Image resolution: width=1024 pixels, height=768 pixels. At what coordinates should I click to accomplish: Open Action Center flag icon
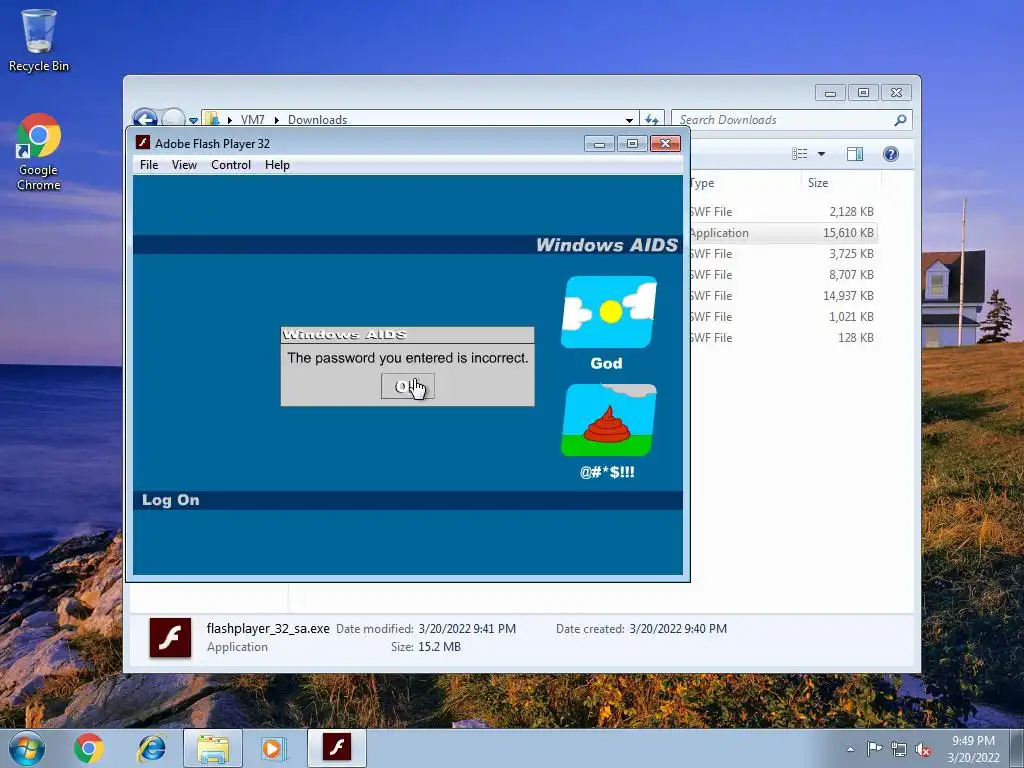(x=874, y=749)
